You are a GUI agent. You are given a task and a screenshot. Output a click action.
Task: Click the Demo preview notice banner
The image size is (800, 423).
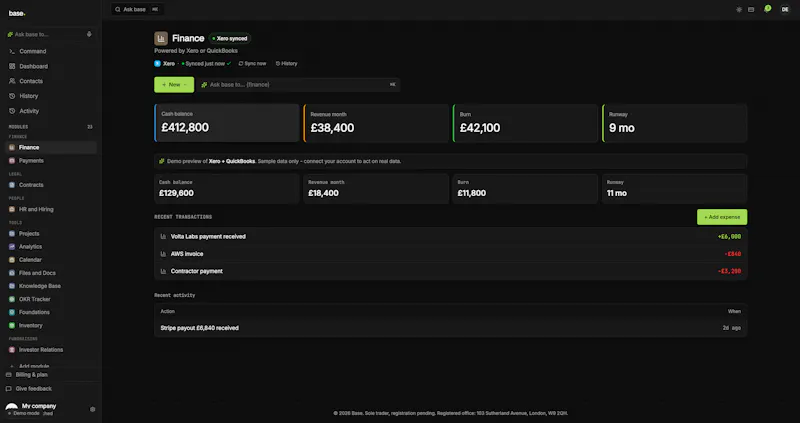pyautogui.click(x=451, y=161)
